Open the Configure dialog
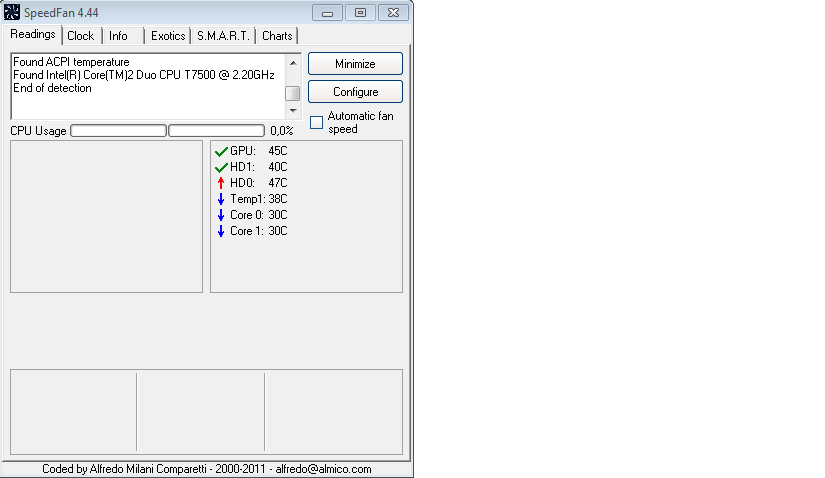Image resolution: width=825 pixels, height=478 pixels. 355,92
